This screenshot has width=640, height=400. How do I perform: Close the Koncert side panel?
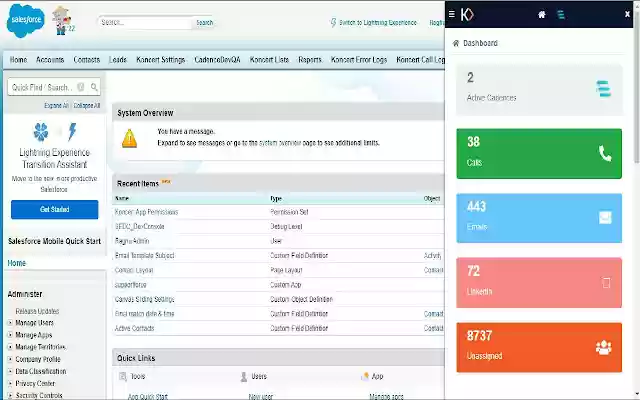pyautogui.click(x=627, y=14)
